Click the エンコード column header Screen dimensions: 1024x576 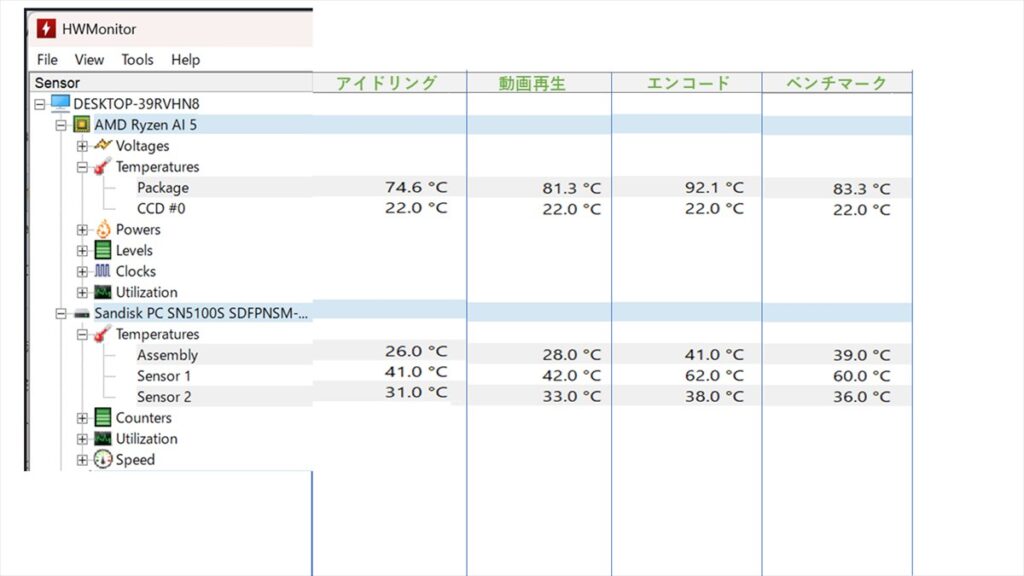(688, 83)
